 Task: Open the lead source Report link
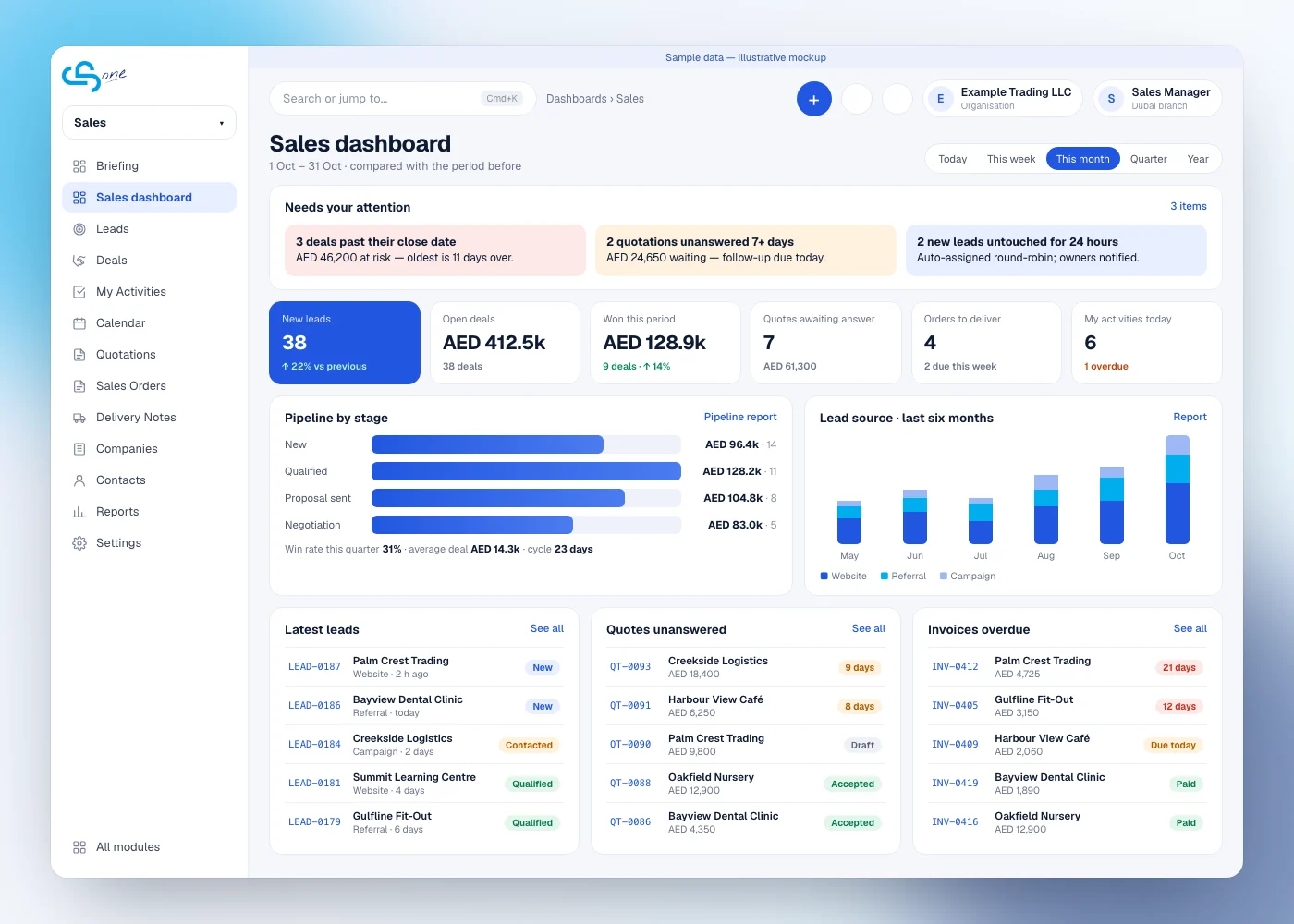point(1190,417)
